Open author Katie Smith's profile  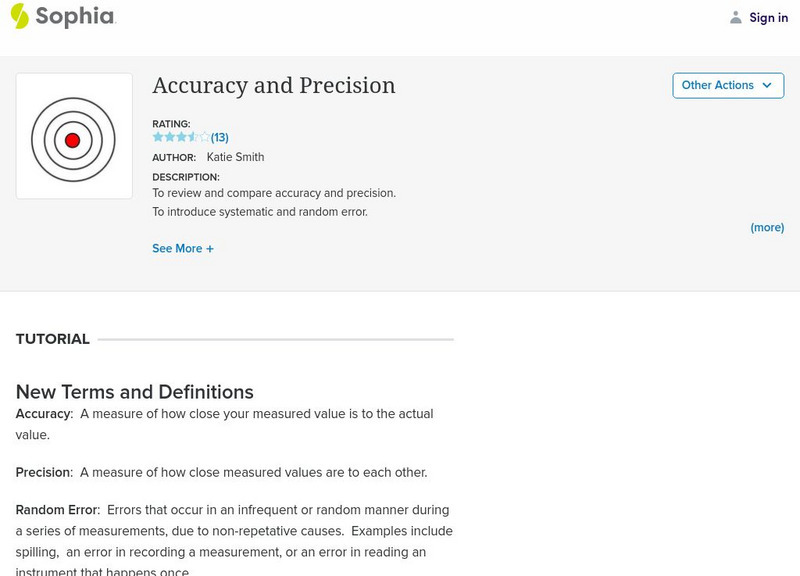235,157
